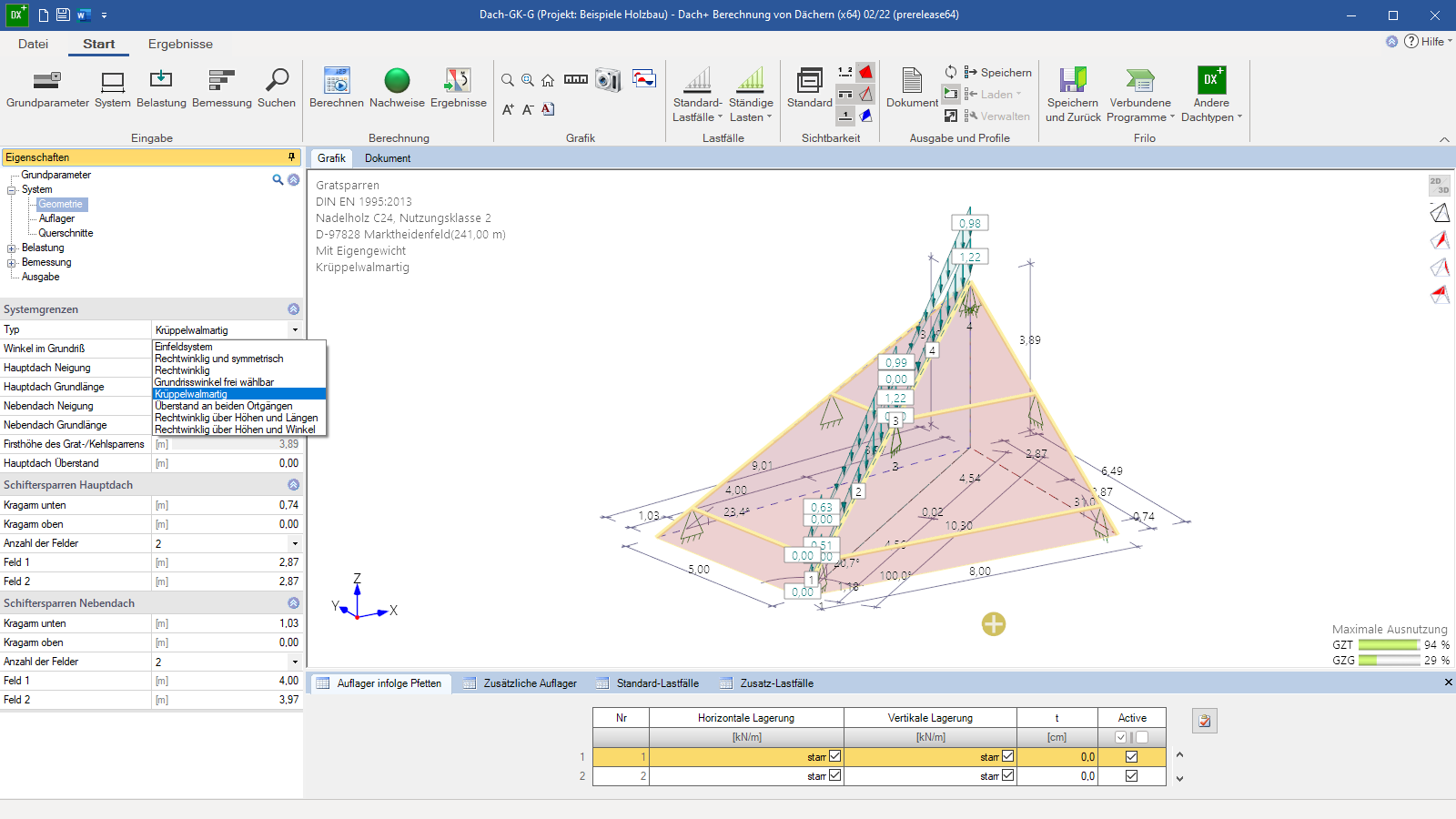This screenshot has width=1456, height=819.
Task: Click the zoom-to-fit graphic tool
Action: (528, 80)
